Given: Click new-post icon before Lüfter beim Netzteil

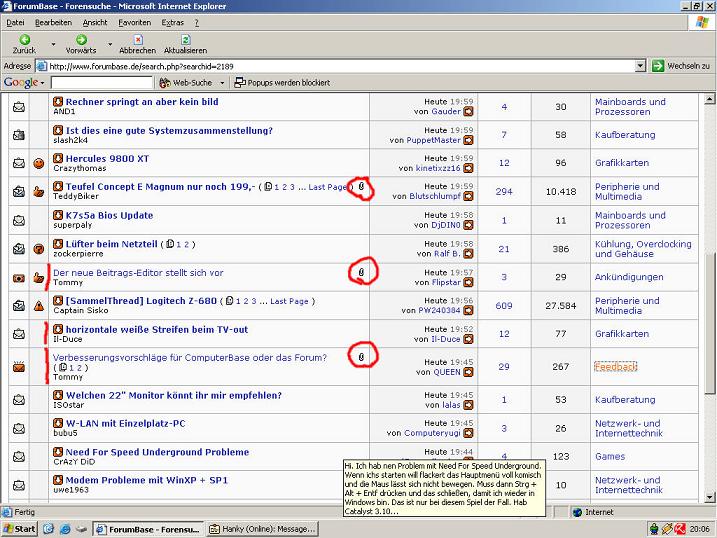Looking at the screenshot, I should tap(58, 244).
